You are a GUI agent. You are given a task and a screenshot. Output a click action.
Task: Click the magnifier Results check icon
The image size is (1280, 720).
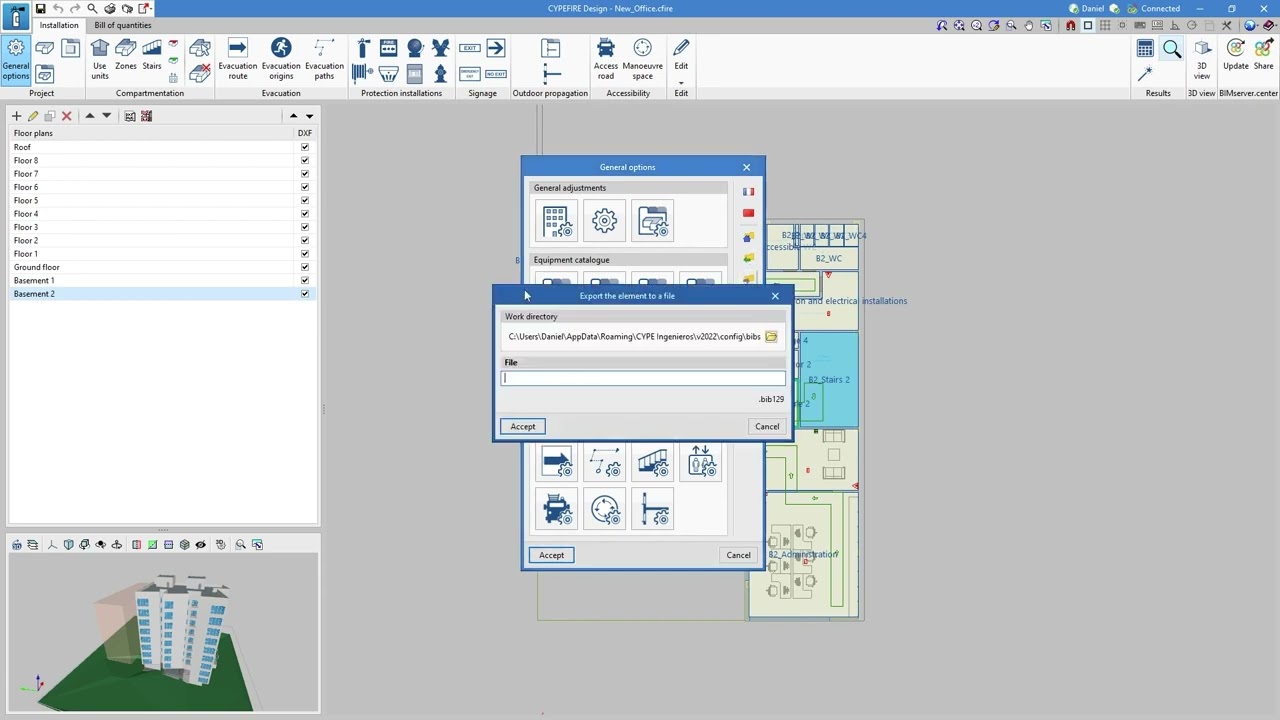[1172, 48]
